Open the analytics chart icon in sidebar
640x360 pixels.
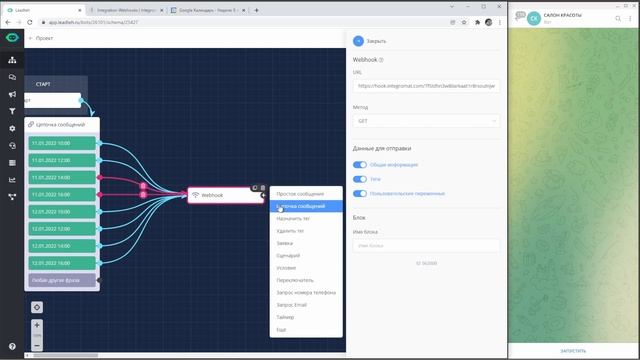(12, 180)
